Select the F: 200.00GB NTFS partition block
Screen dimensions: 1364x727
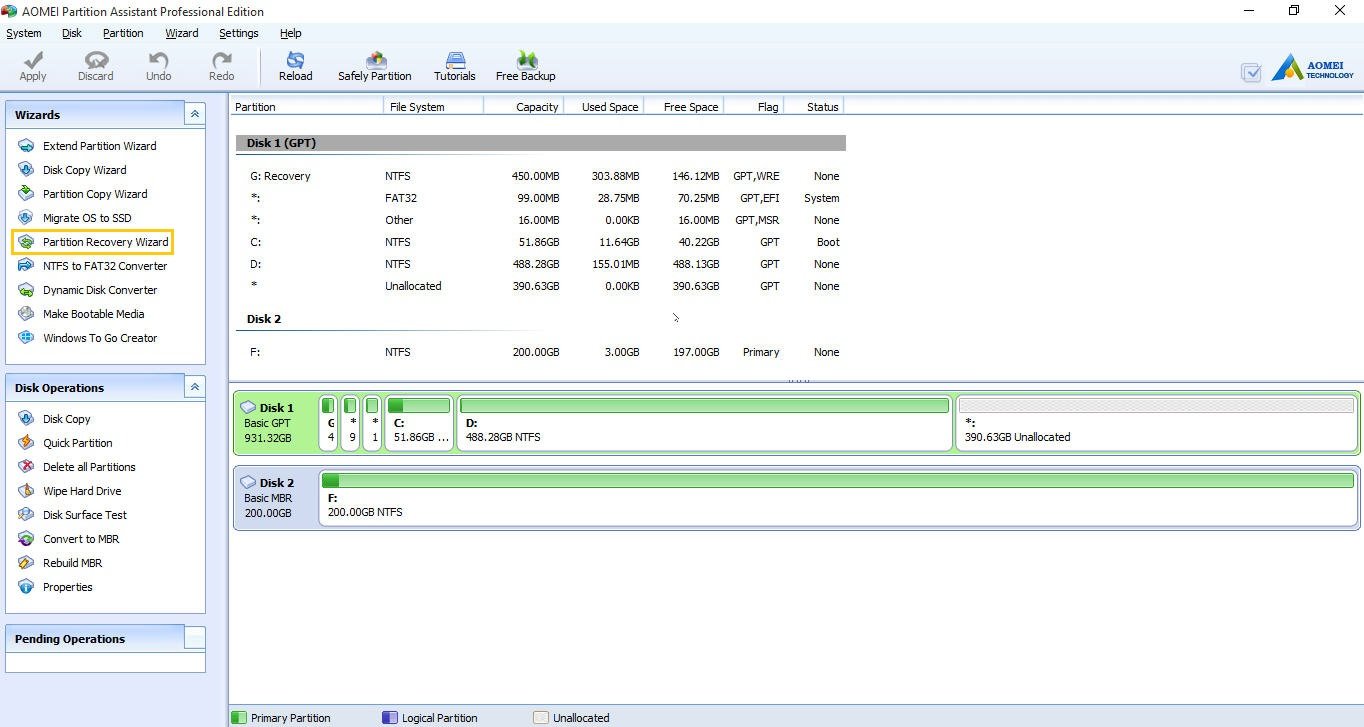(x=838, y=498)
